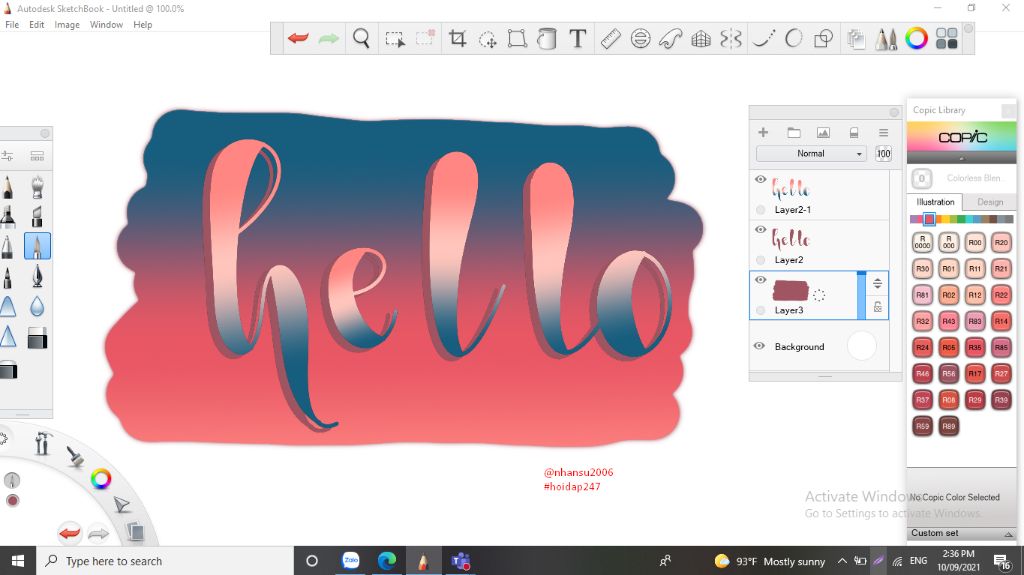Hide Layer2-1 using its eye icon
1024x575 pixels.
point(760,179)
